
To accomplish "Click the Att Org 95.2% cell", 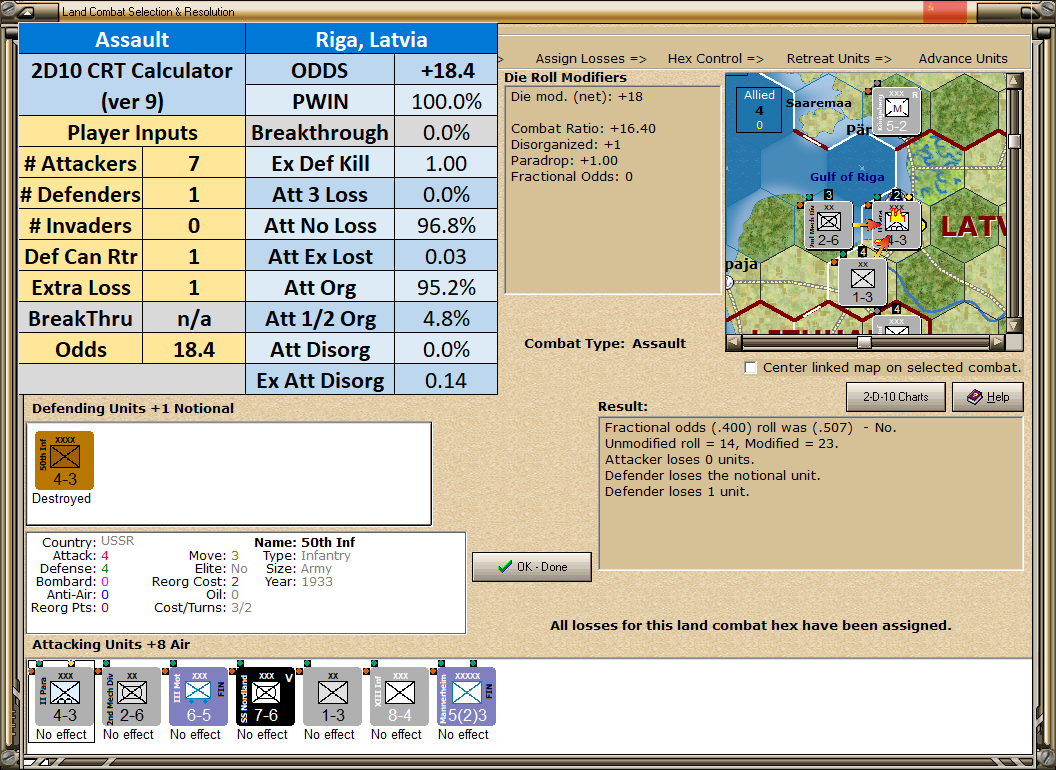I will pos(446,288).
